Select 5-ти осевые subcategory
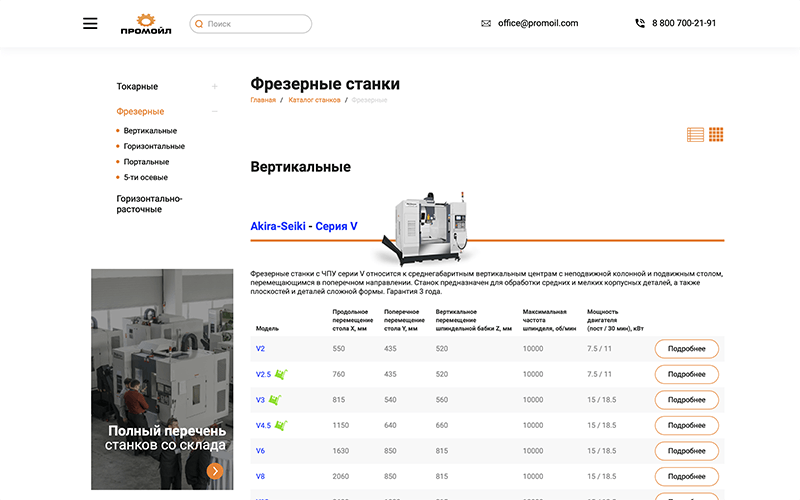This screenshot has height=500, width=800. click(145, 178)
